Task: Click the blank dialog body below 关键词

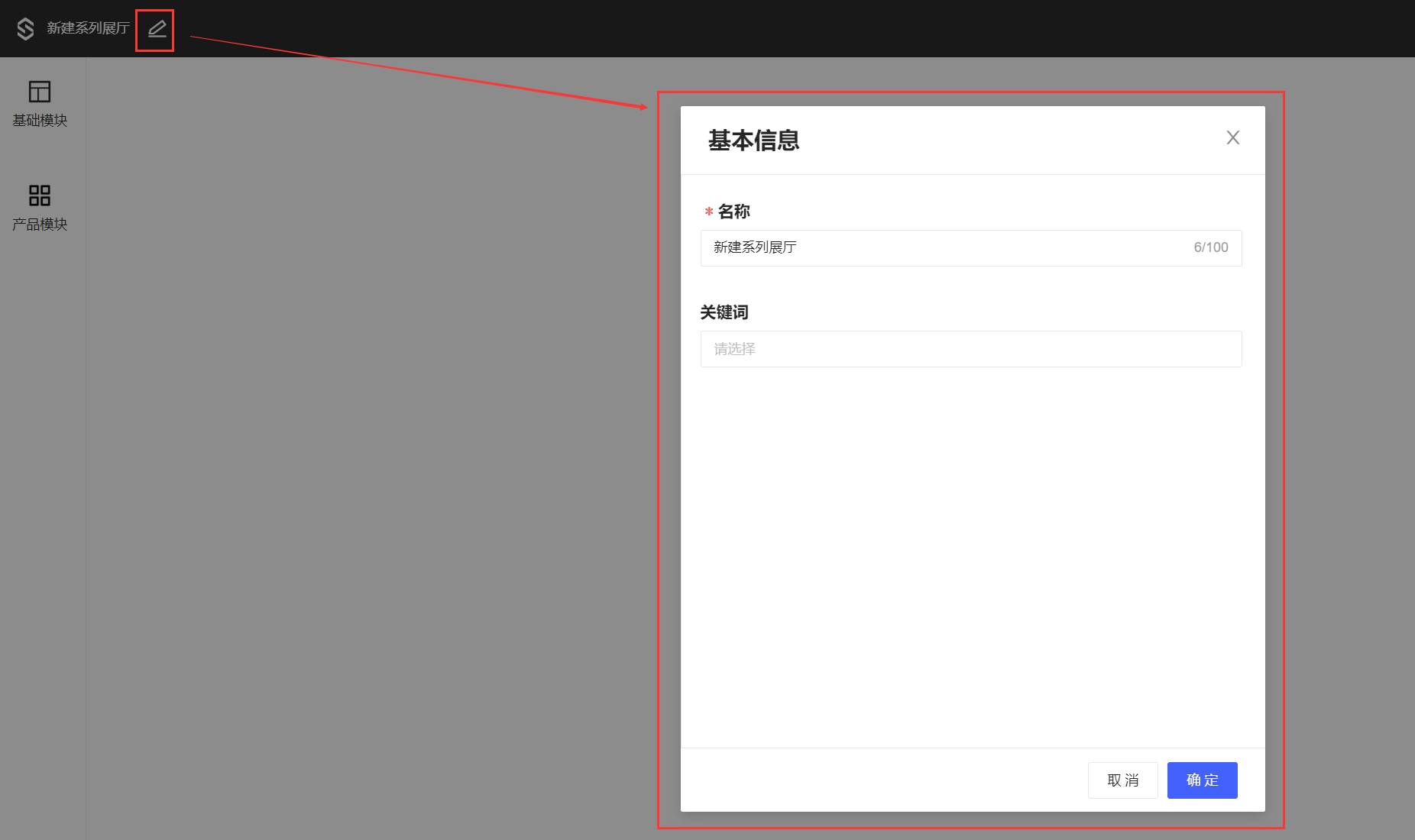Action: [x=970, y=550]
